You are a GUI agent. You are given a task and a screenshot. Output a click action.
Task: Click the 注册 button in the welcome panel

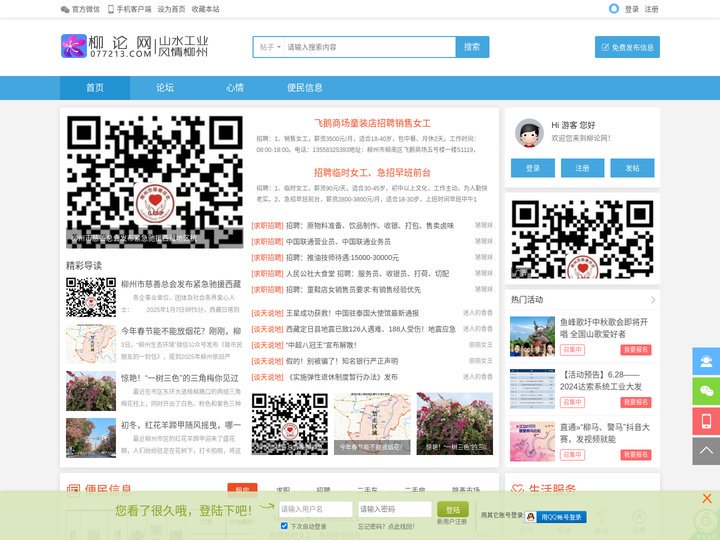(582, 168)
